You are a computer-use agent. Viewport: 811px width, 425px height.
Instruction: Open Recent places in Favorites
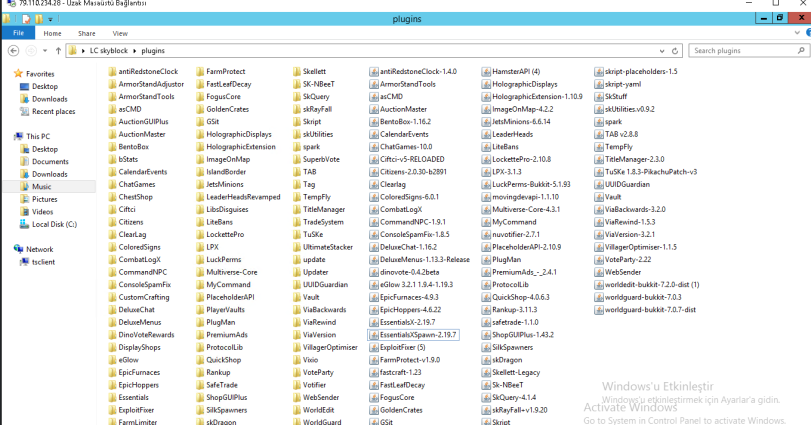(54, 111)
